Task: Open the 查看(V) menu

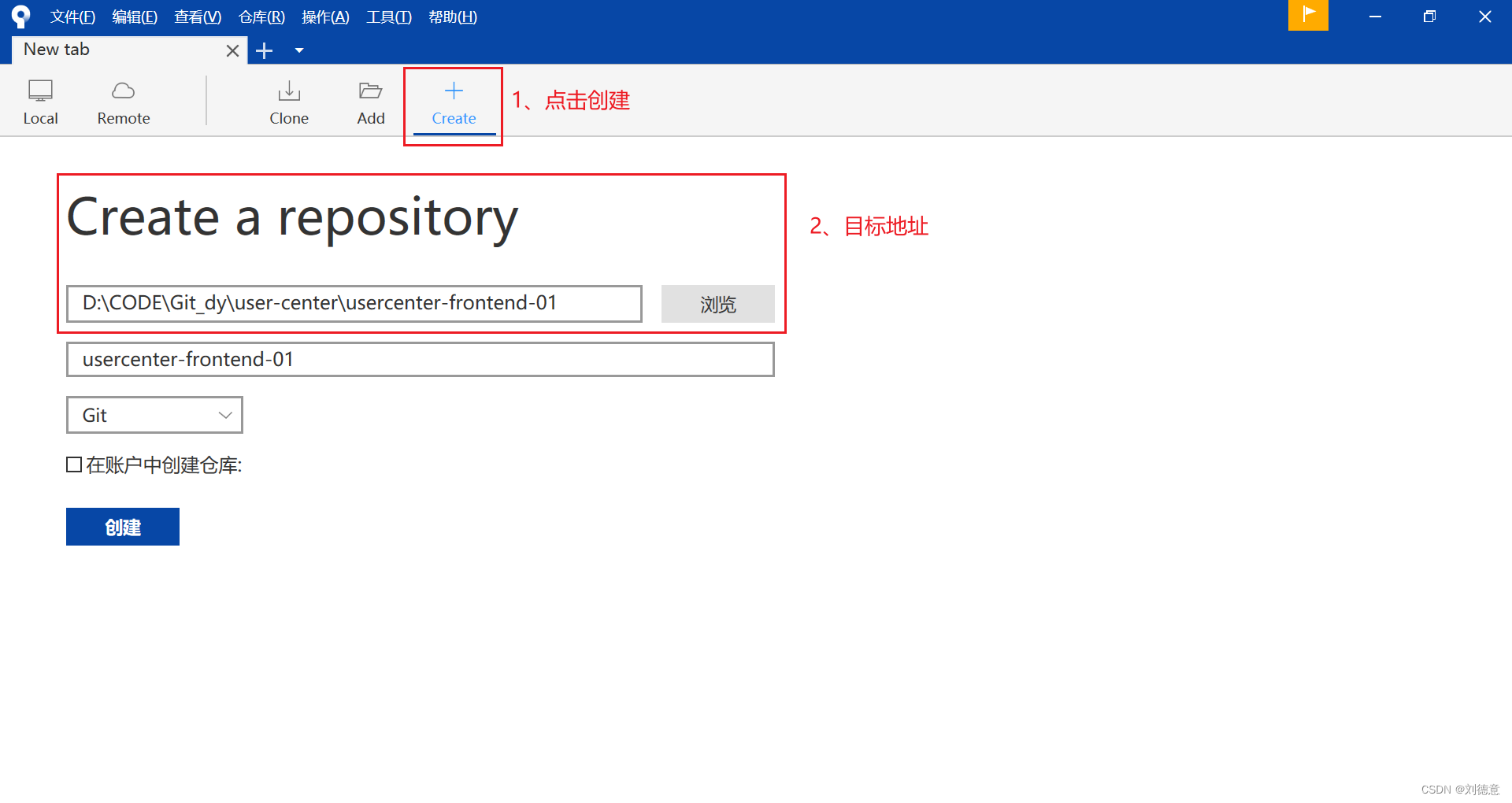Action: [198, 17]
